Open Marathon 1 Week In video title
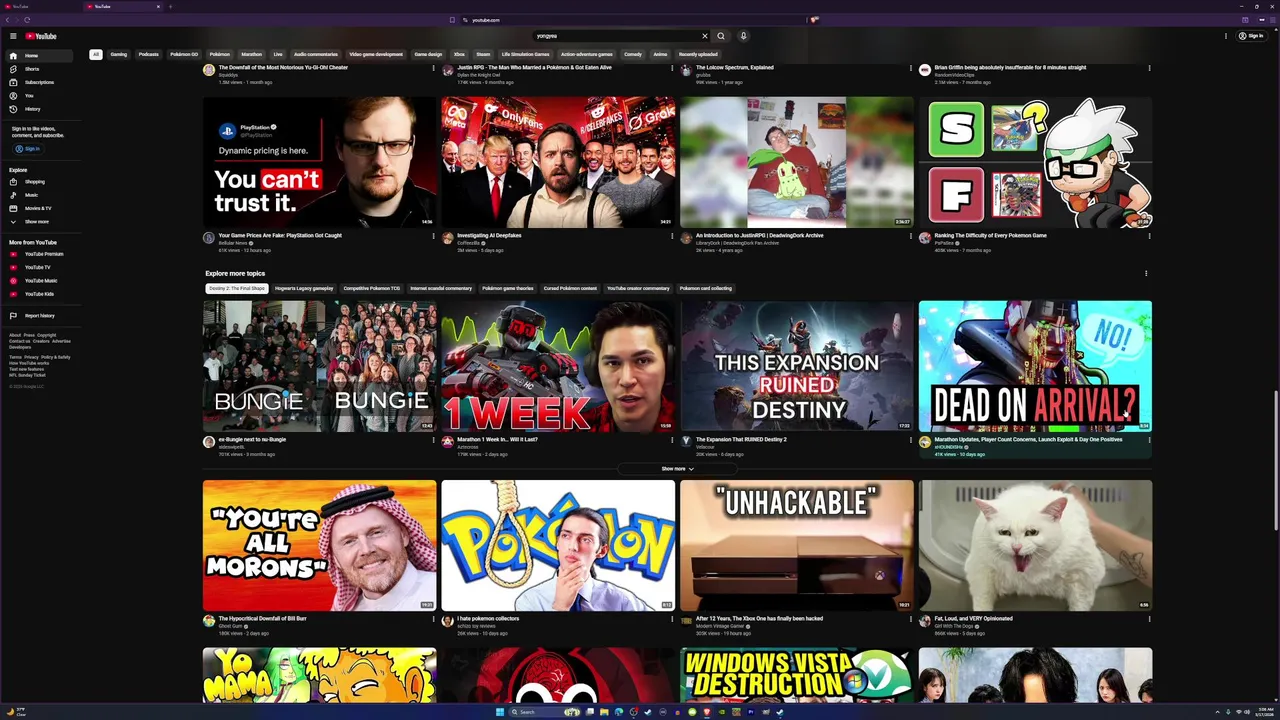Image resolution: width=1280 pixels, height=720 pixels. (496, 440)
